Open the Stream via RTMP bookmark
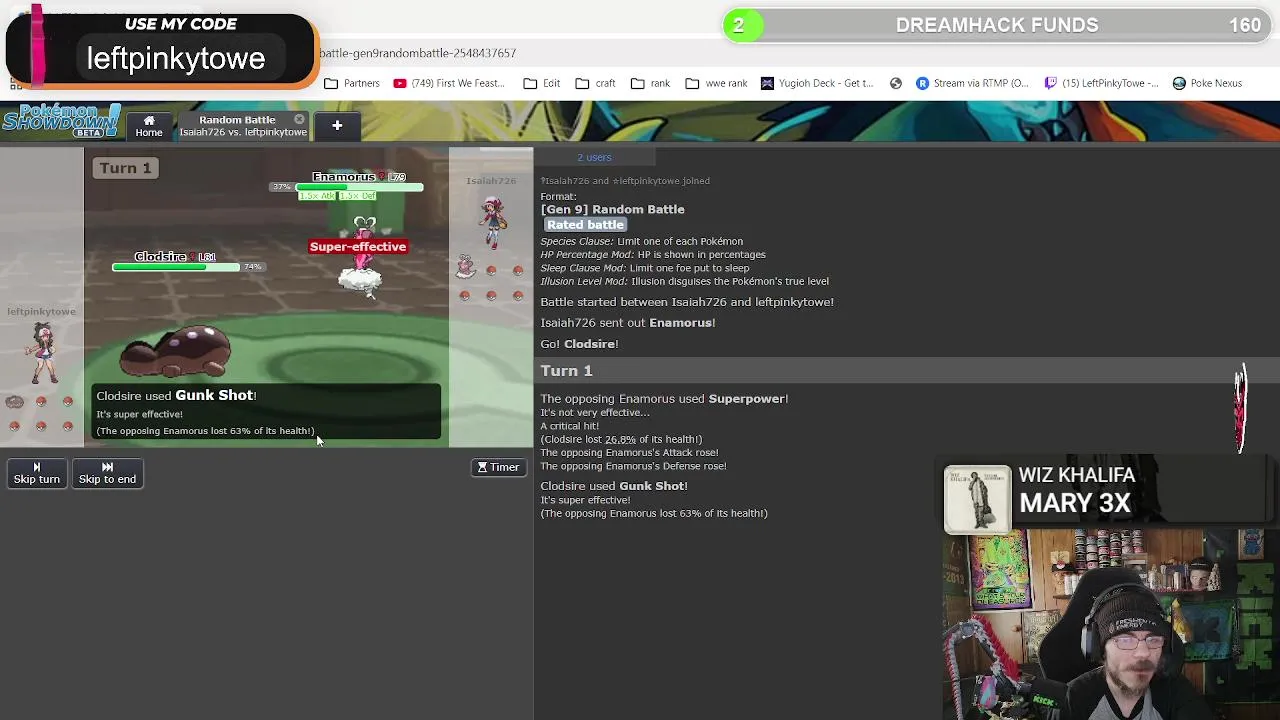This screenshot has height=720, width=1280. click(x=972, y=83)
